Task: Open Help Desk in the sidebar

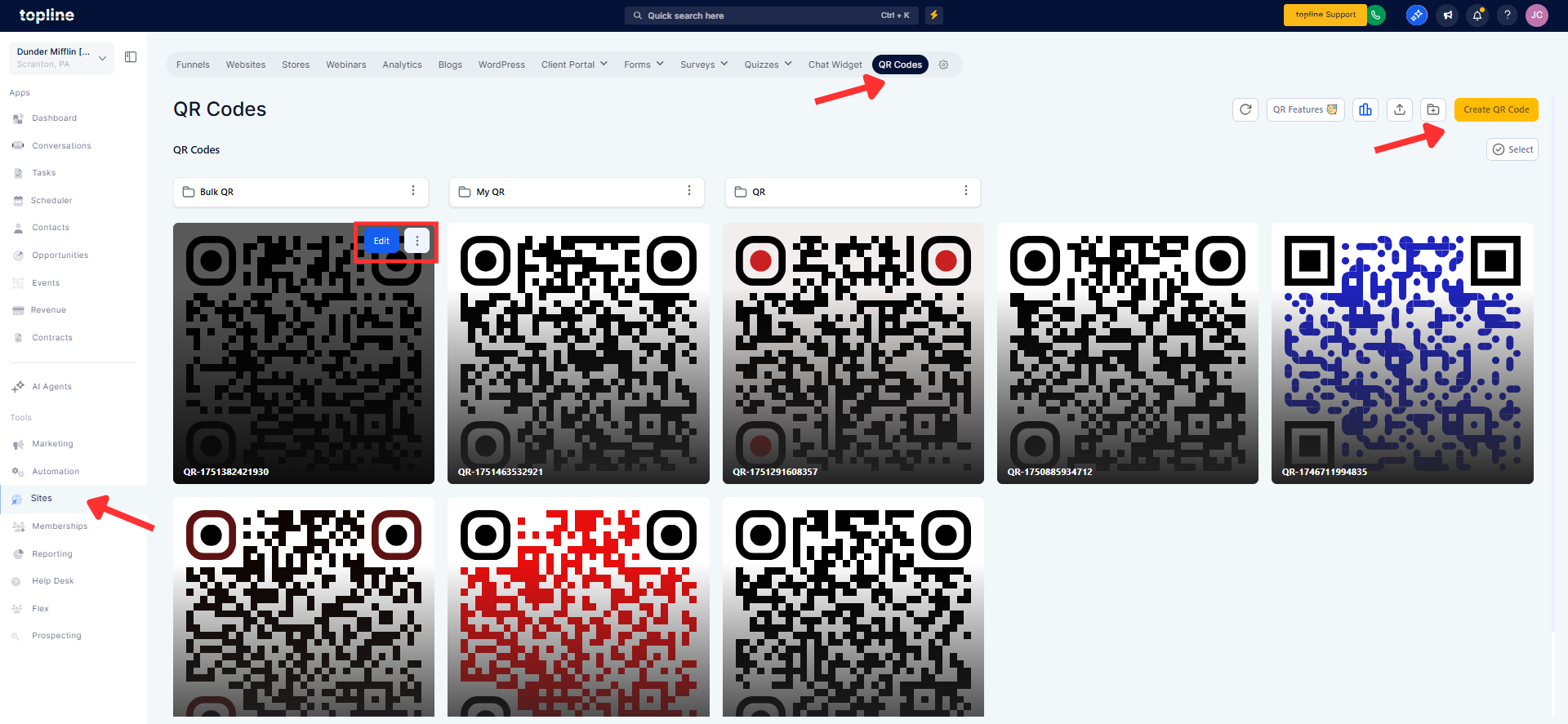Action: click(52, 581)
